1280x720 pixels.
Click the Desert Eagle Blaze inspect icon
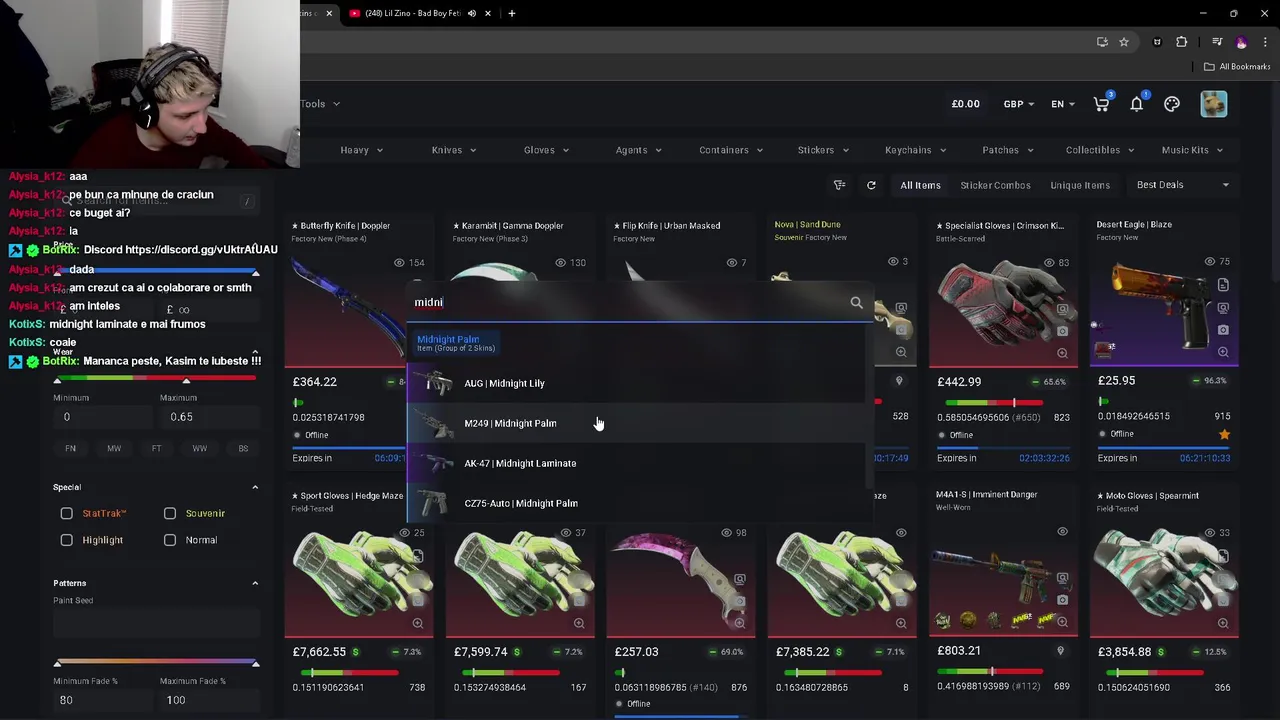[1223, 308]
